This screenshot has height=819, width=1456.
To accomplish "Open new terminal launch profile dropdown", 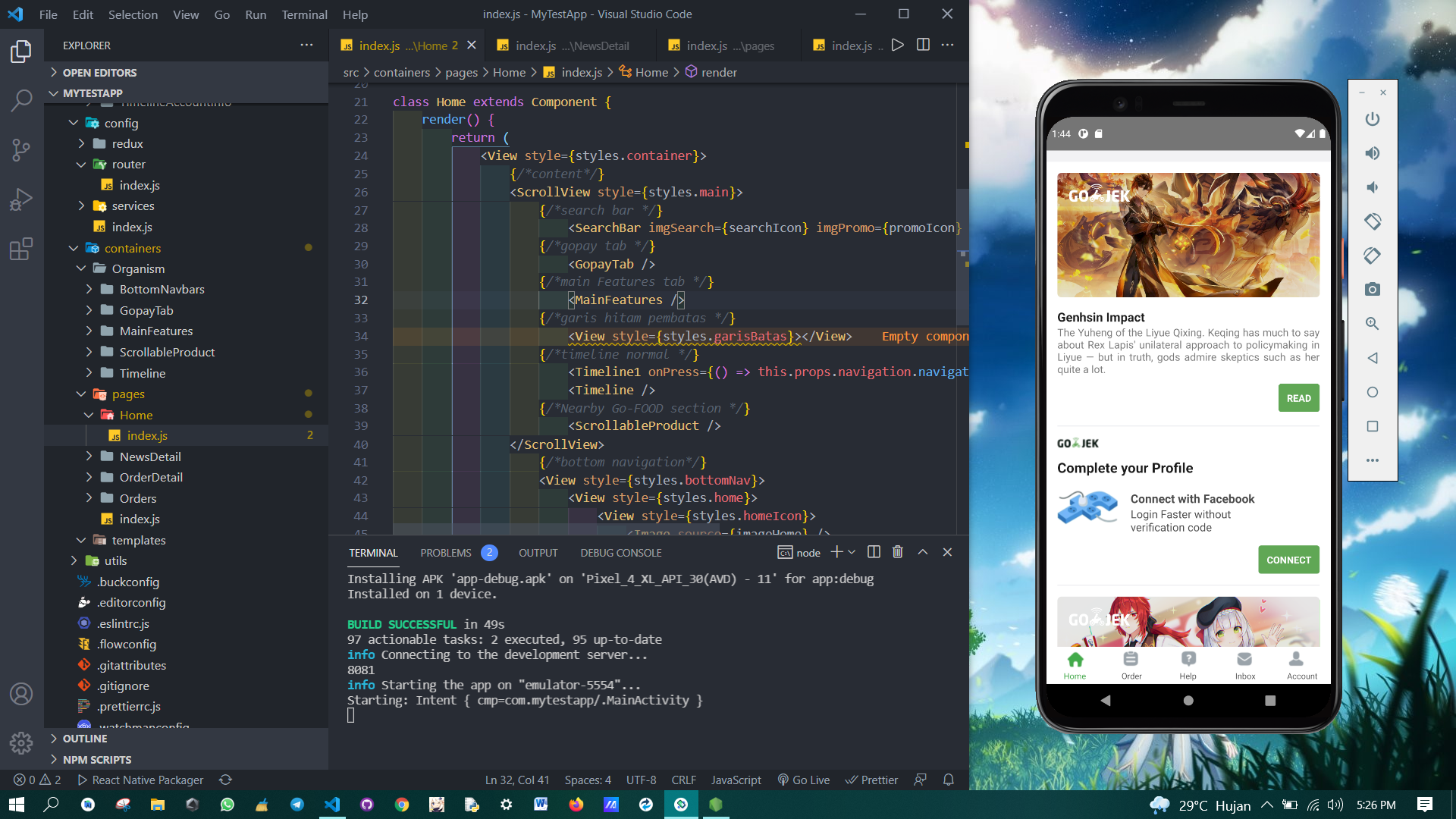I will (x=852, y=552).
